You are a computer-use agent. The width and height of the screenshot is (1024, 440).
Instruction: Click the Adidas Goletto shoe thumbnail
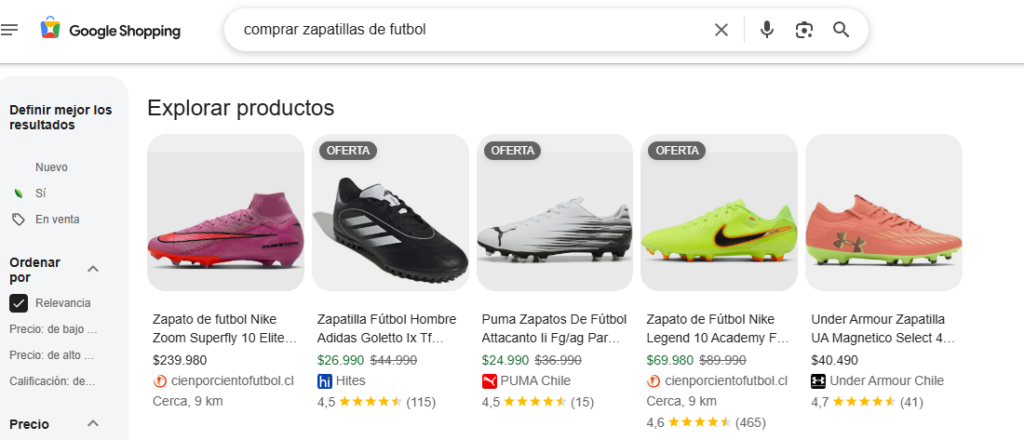(x=390, y=213)
